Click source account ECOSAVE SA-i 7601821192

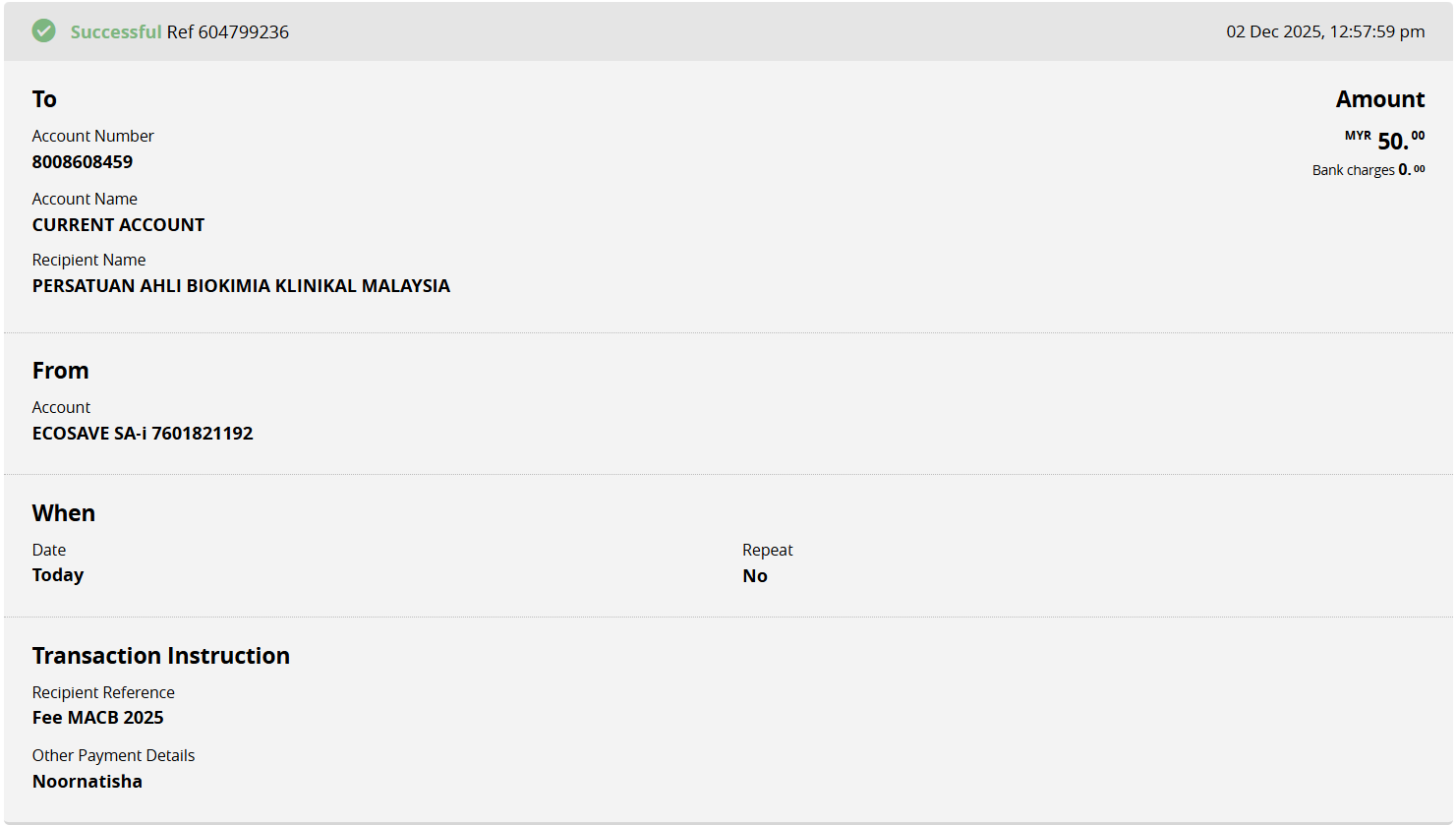pos(143,434)
